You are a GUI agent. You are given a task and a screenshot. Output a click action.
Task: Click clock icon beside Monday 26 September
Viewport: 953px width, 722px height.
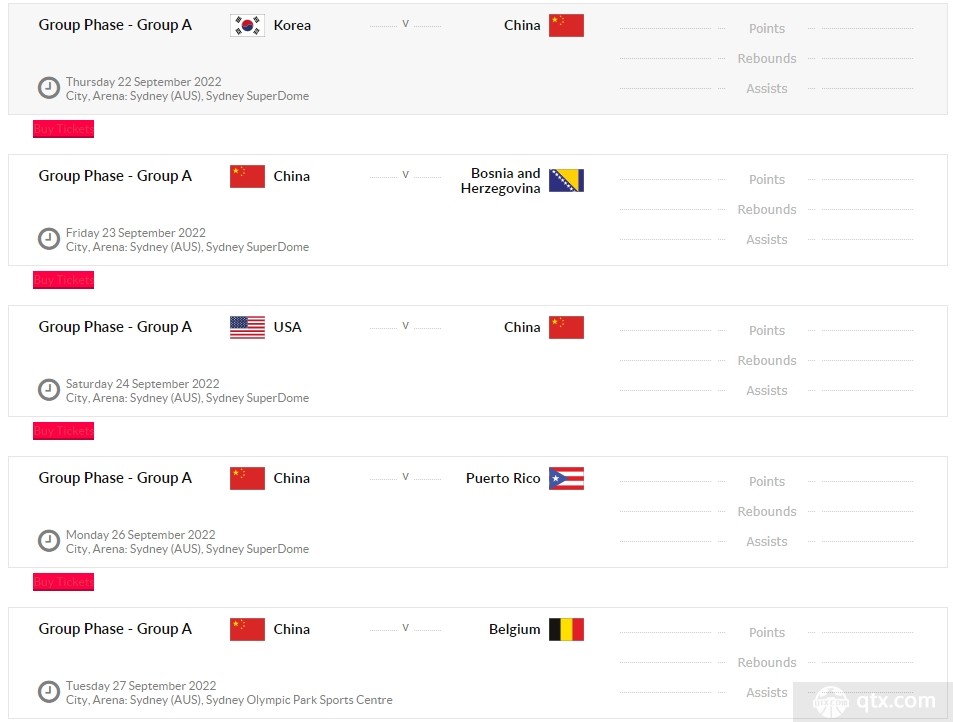pos(49,541)
